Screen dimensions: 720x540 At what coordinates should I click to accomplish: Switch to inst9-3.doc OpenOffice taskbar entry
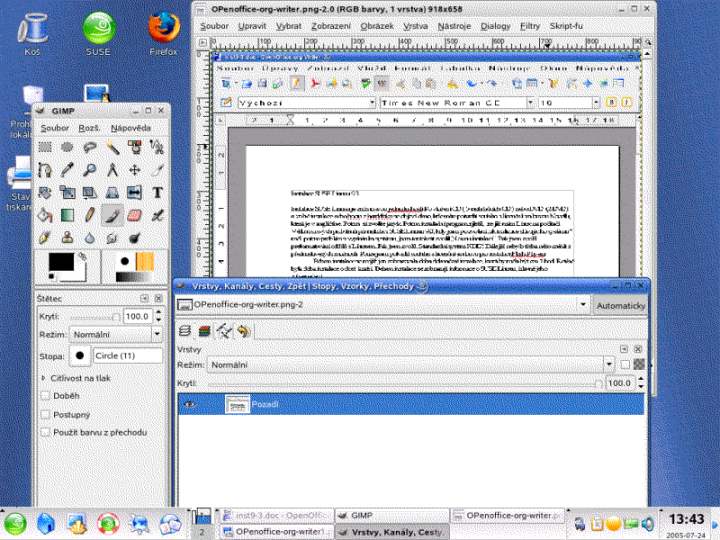coord(277,516)
